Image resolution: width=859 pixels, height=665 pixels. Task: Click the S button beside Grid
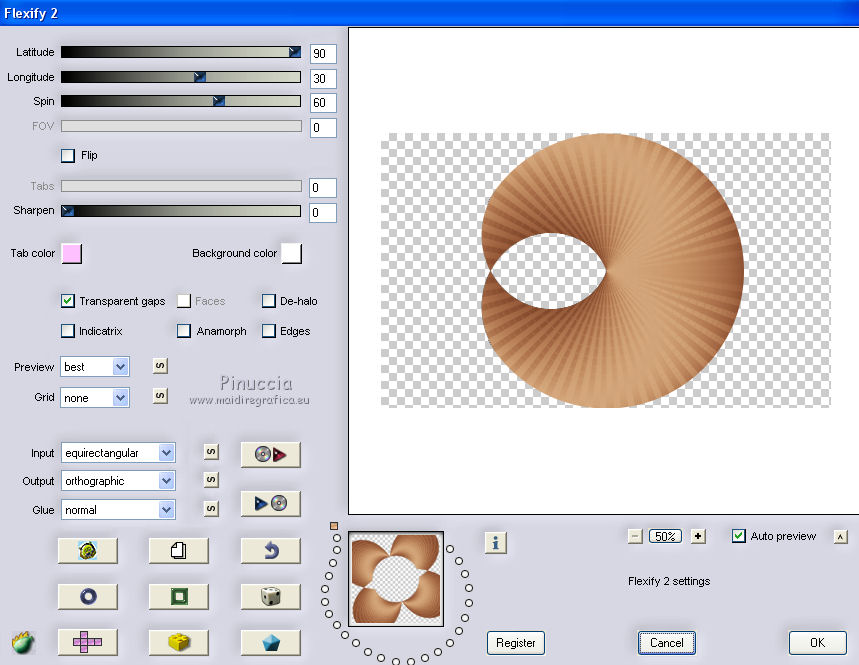coord(160,395)
